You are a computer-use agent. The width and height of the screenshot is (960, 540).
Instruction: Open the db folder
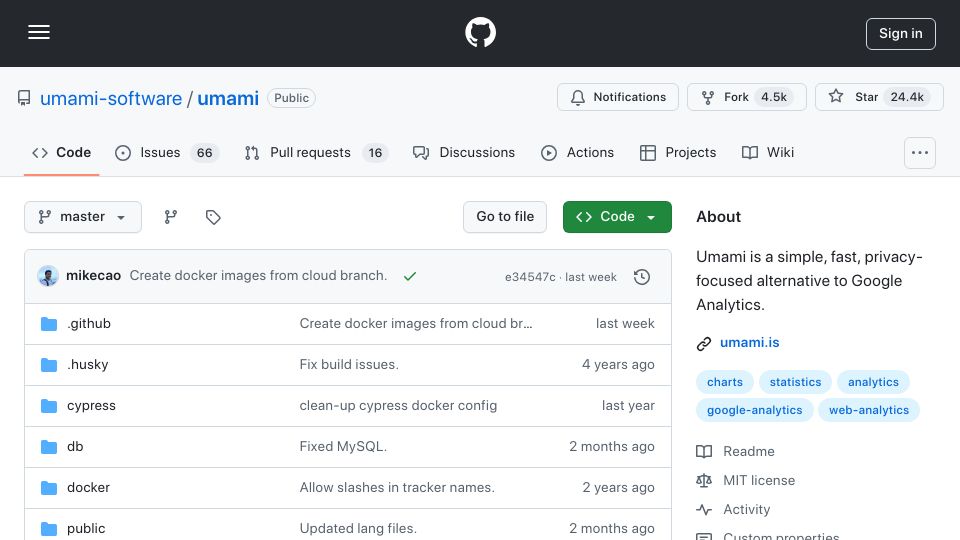(x=75, y=446)
